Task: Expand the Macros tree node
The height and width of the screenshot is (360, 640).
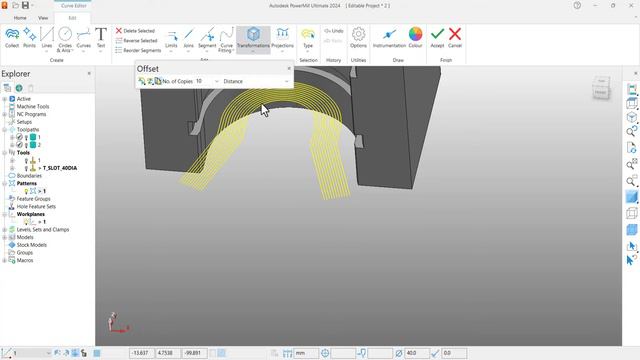Action: tap(4, 260)
